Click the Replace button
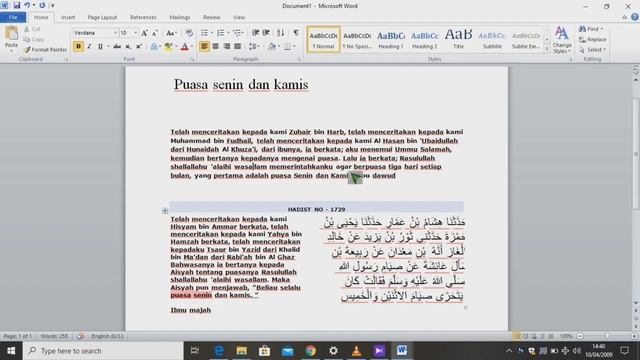 593,40
